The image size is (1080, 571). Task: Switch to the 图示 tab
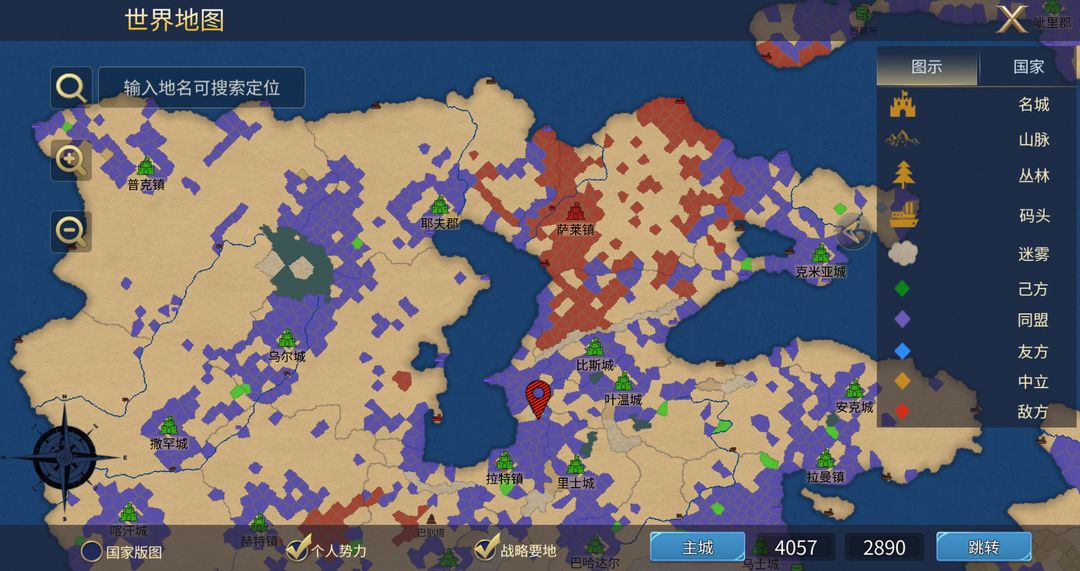927,67
